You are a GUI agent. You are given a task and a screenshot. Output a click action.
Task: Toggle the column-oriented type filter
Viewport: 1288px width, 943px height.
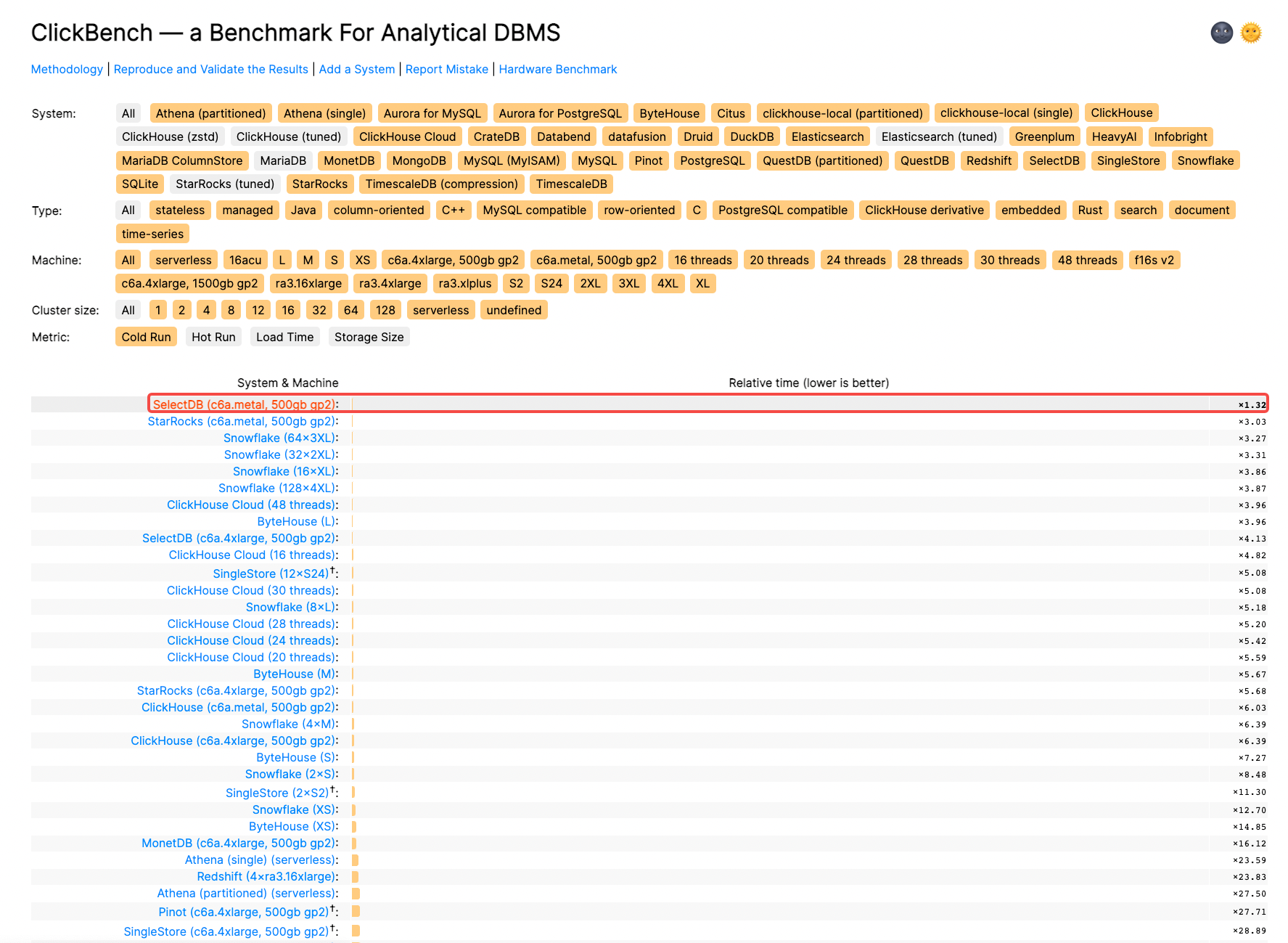click(x=378, y=210)
